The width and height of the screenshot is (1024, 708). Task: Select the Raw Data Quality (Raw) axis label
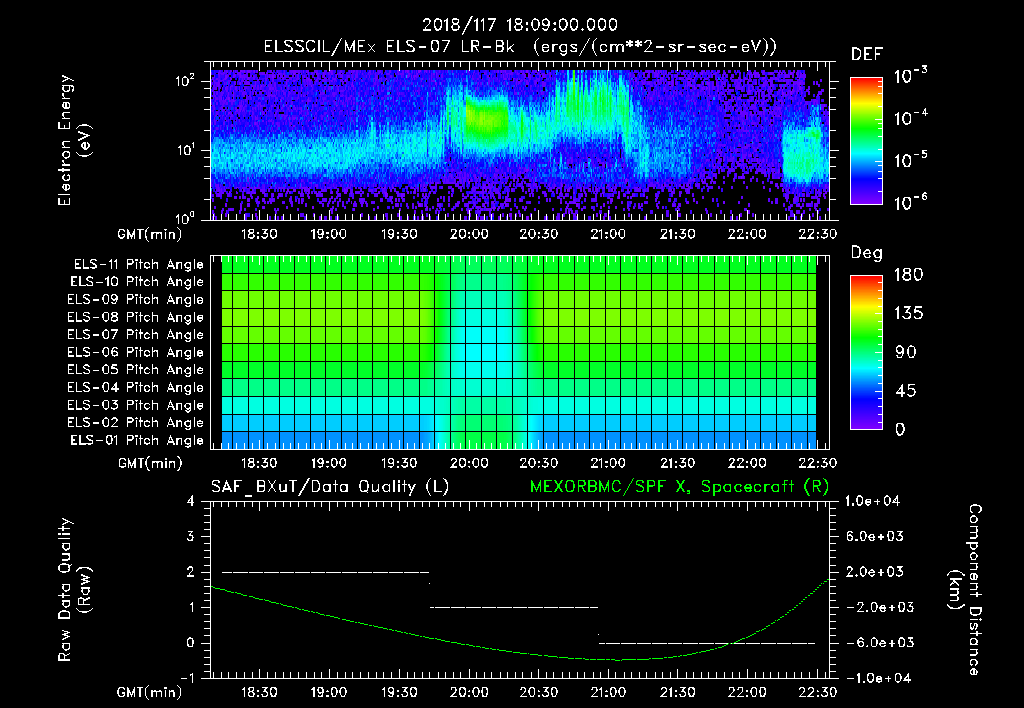(x=74, y=590)
